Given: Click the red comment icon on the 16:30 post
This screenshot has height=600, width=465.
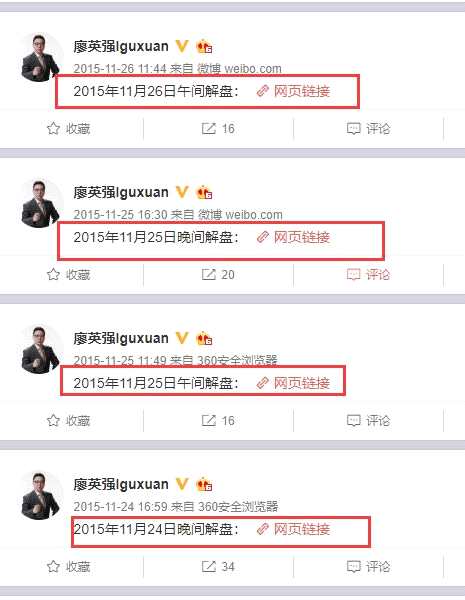Looking at the screenshot, I should 353,274.
